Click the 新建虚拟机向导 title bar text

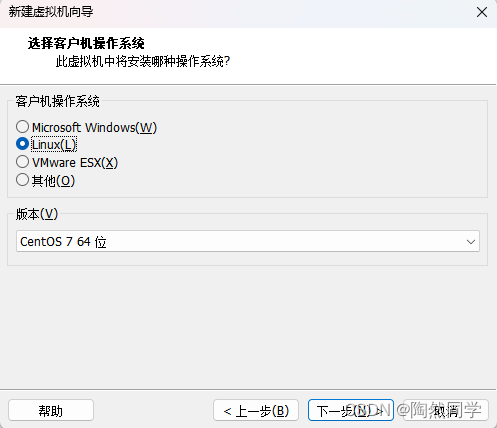51,12
